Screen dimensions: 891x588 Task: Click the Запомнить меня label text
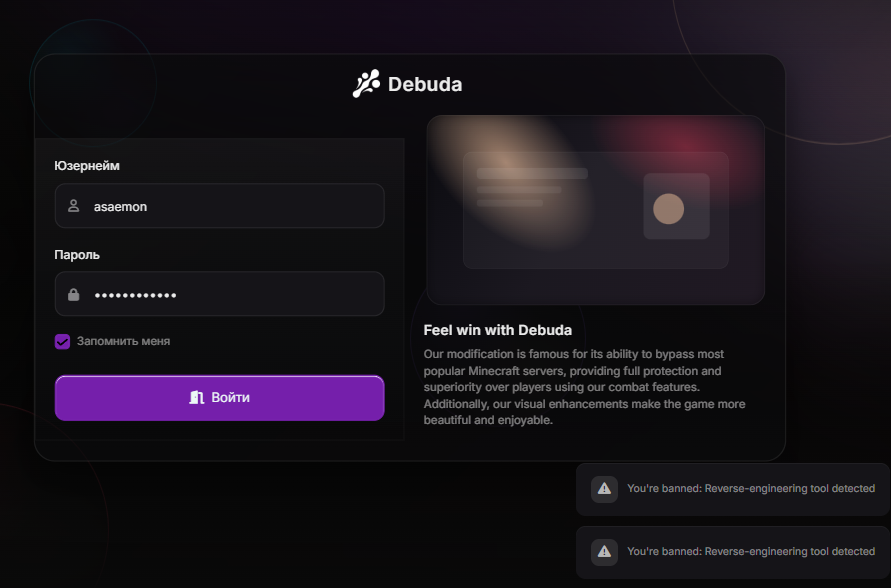[123, 341]
